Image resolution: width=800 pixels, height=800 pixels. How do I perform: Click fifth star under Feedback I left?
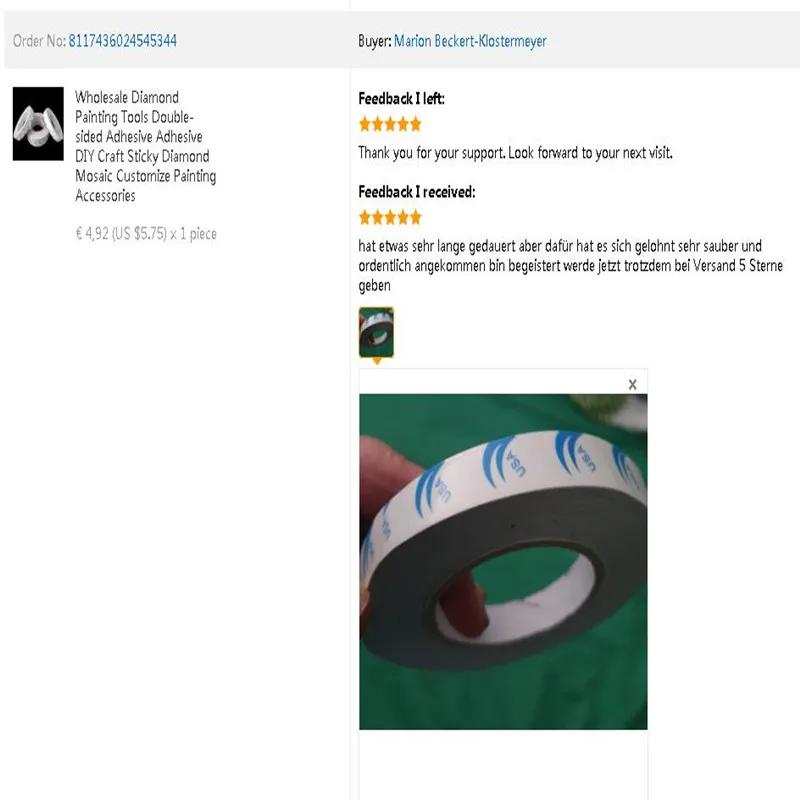click(x=416, y=124)
